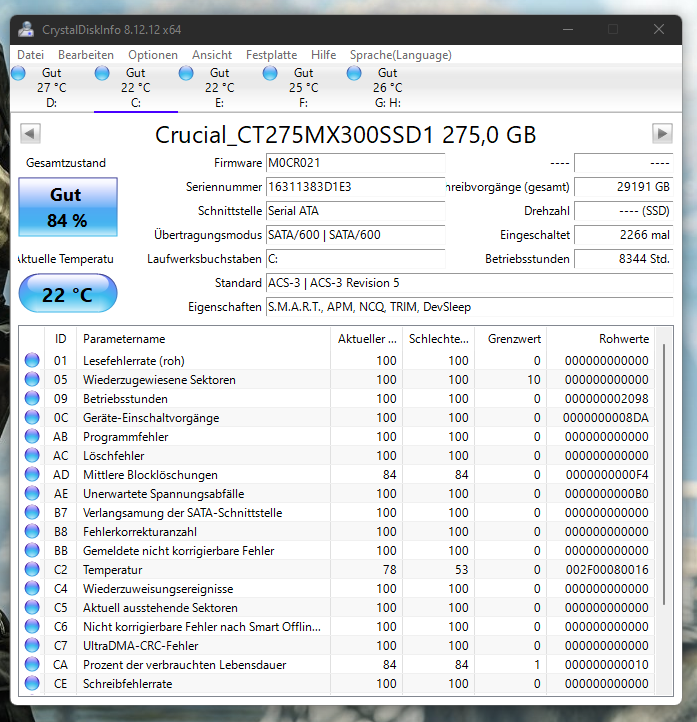Screen dimensions: 697x722
Task: Click the Laufwerksbuchstaben field C:
Action: (x=355, y=259)
